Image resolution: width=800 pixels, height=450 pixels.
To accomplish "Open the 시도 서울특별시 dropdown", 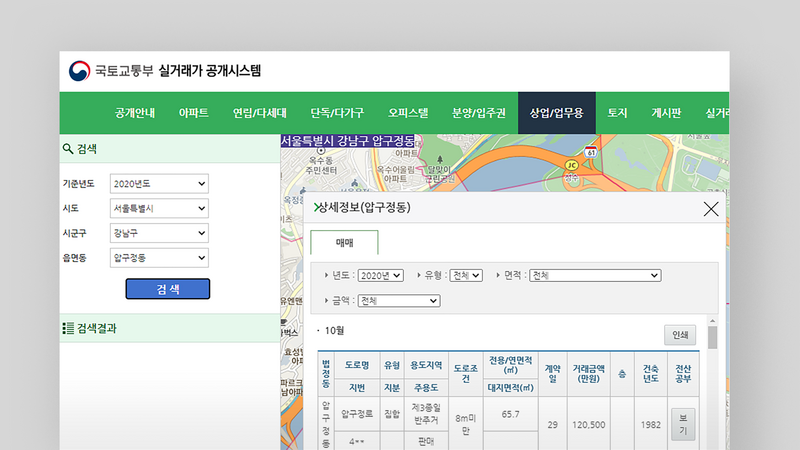I will click(x=160, y=209).
